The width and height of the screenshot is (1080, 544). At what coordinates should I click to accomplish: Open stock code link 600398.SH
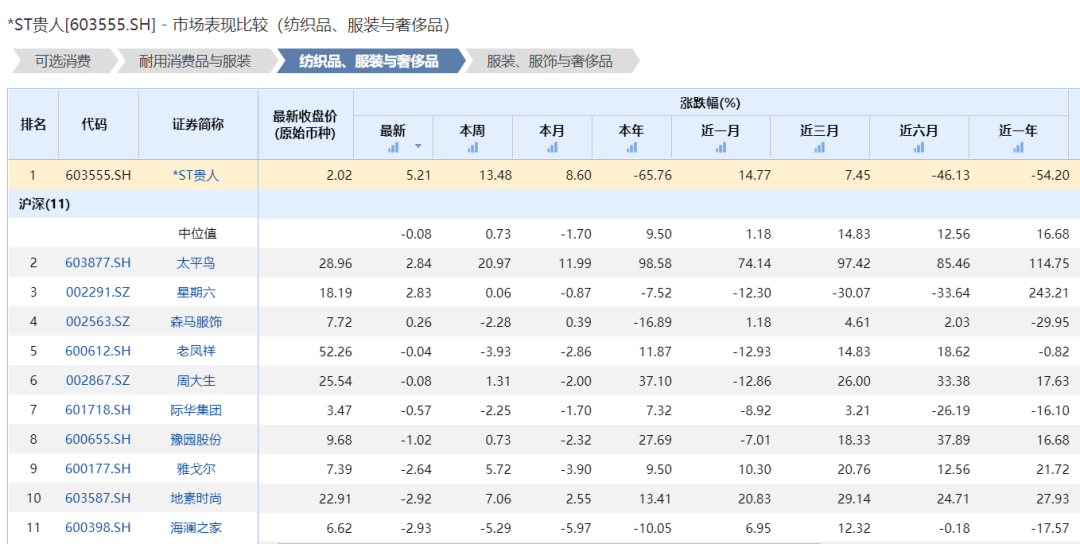click(98, 528)
